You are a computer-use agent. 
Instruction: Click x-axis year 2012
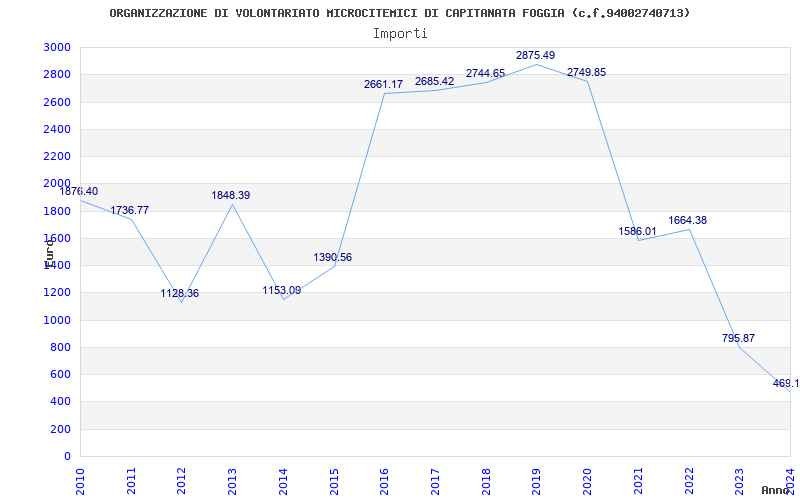click(182, 481)
